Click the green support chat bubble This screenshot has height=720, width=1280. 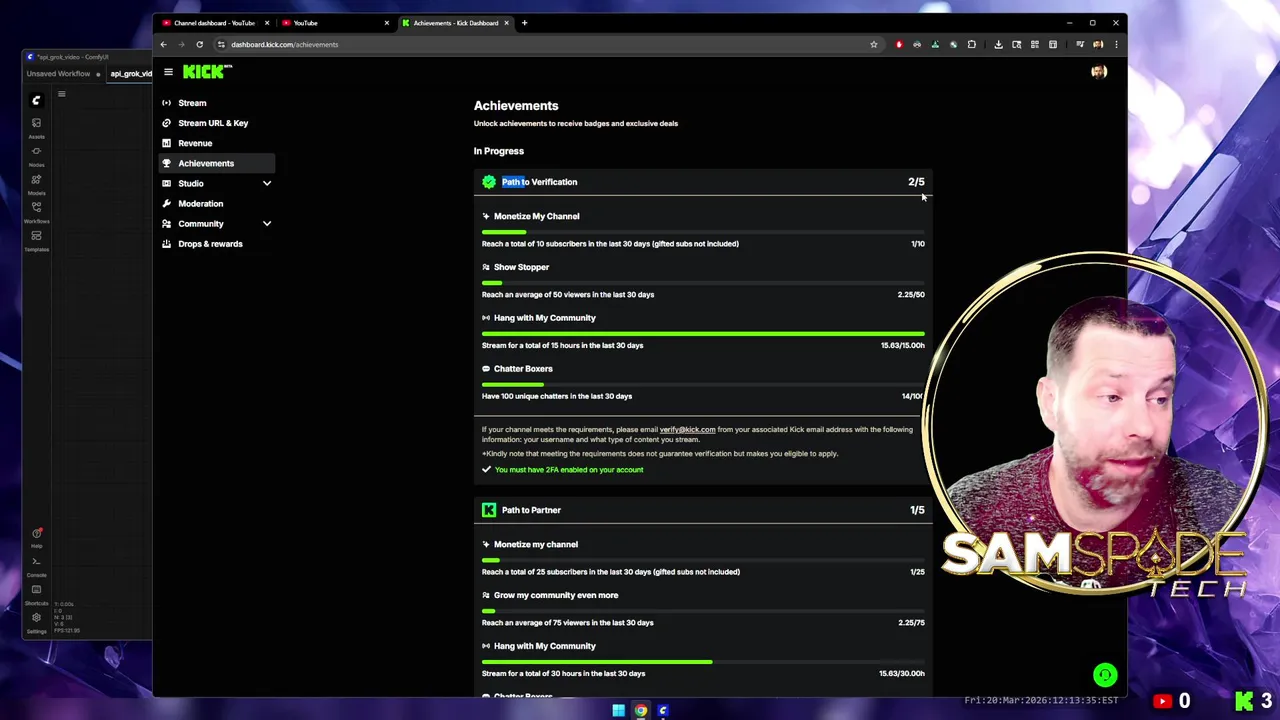tap(1105, 675)
